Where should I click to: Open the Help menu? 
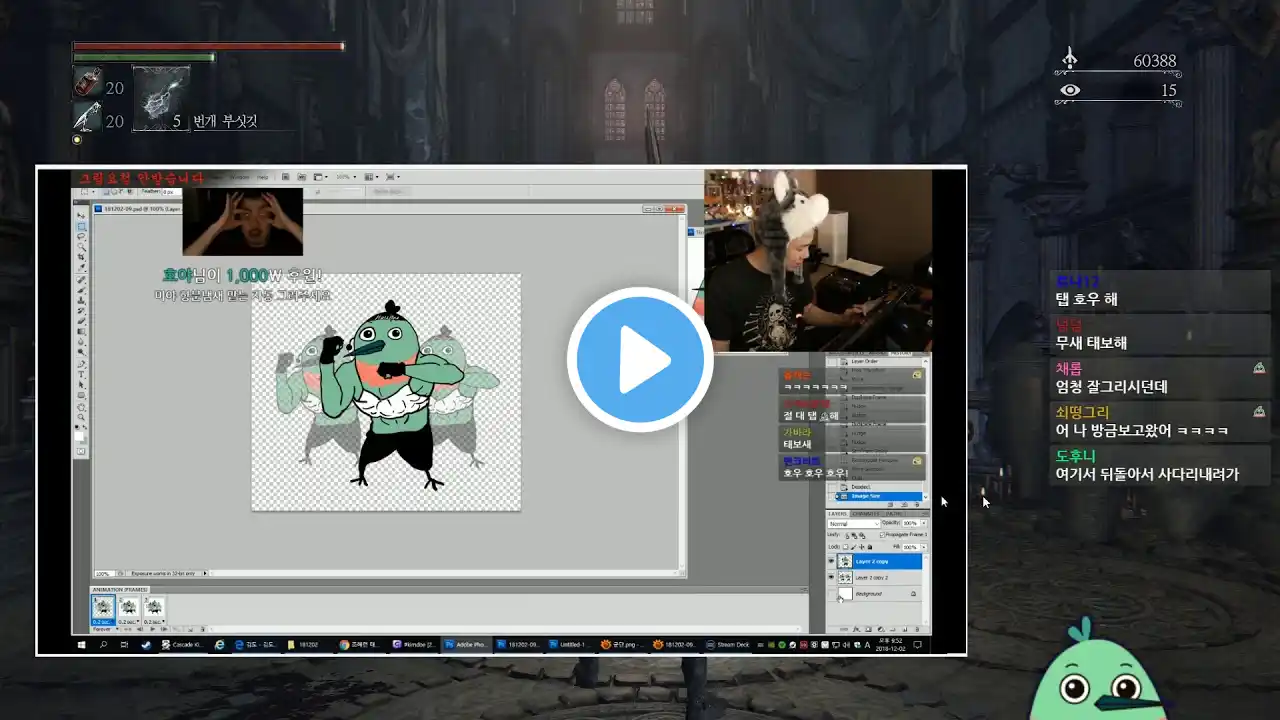pyautogui.click(x=262, y=177)
